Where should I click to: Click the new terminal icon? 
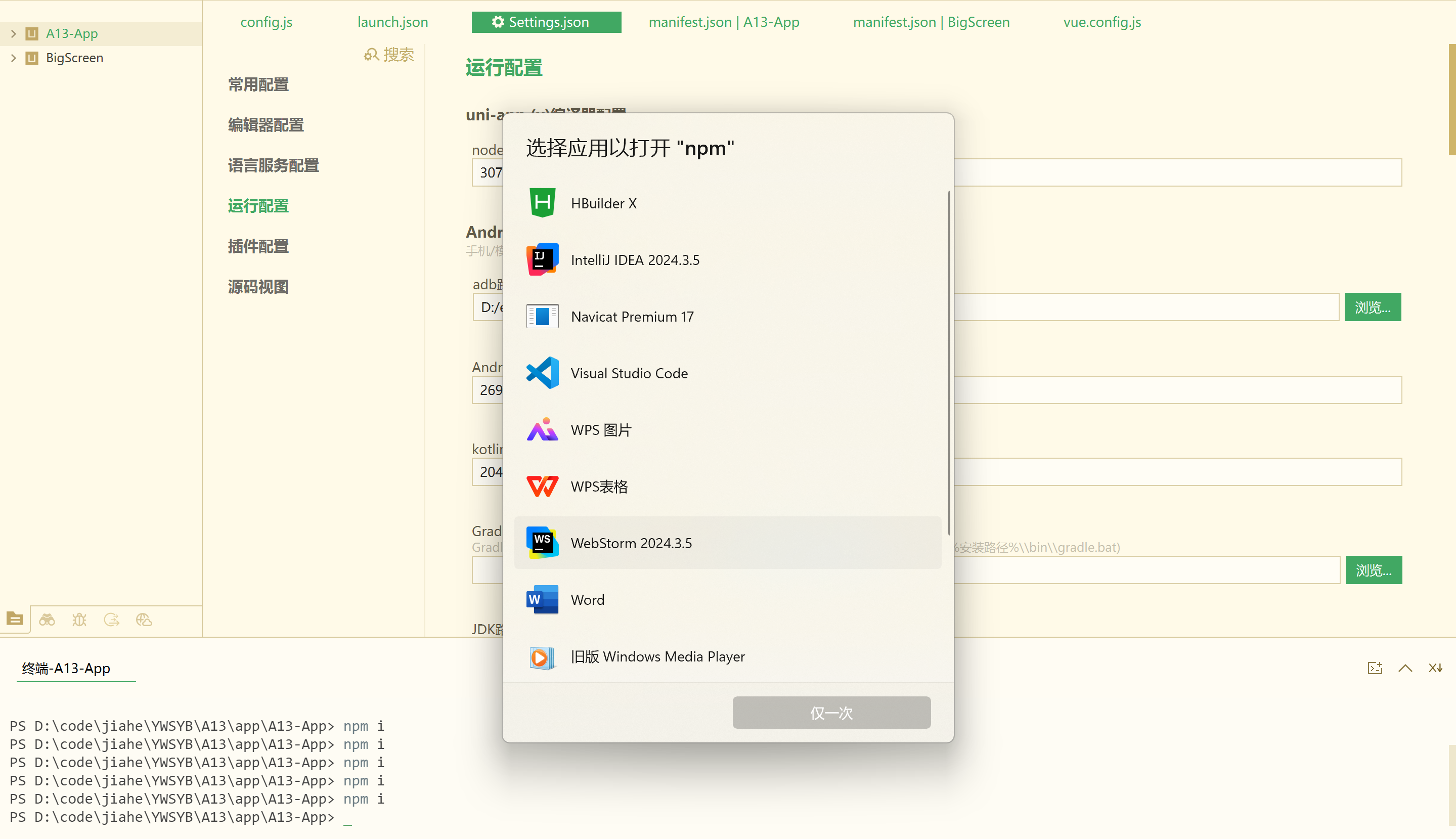click(1375, 668)
